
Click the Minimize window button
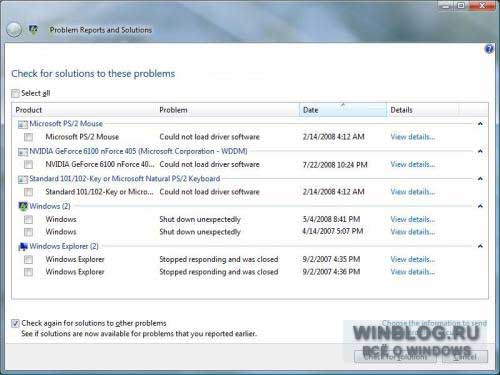[446, 6]
